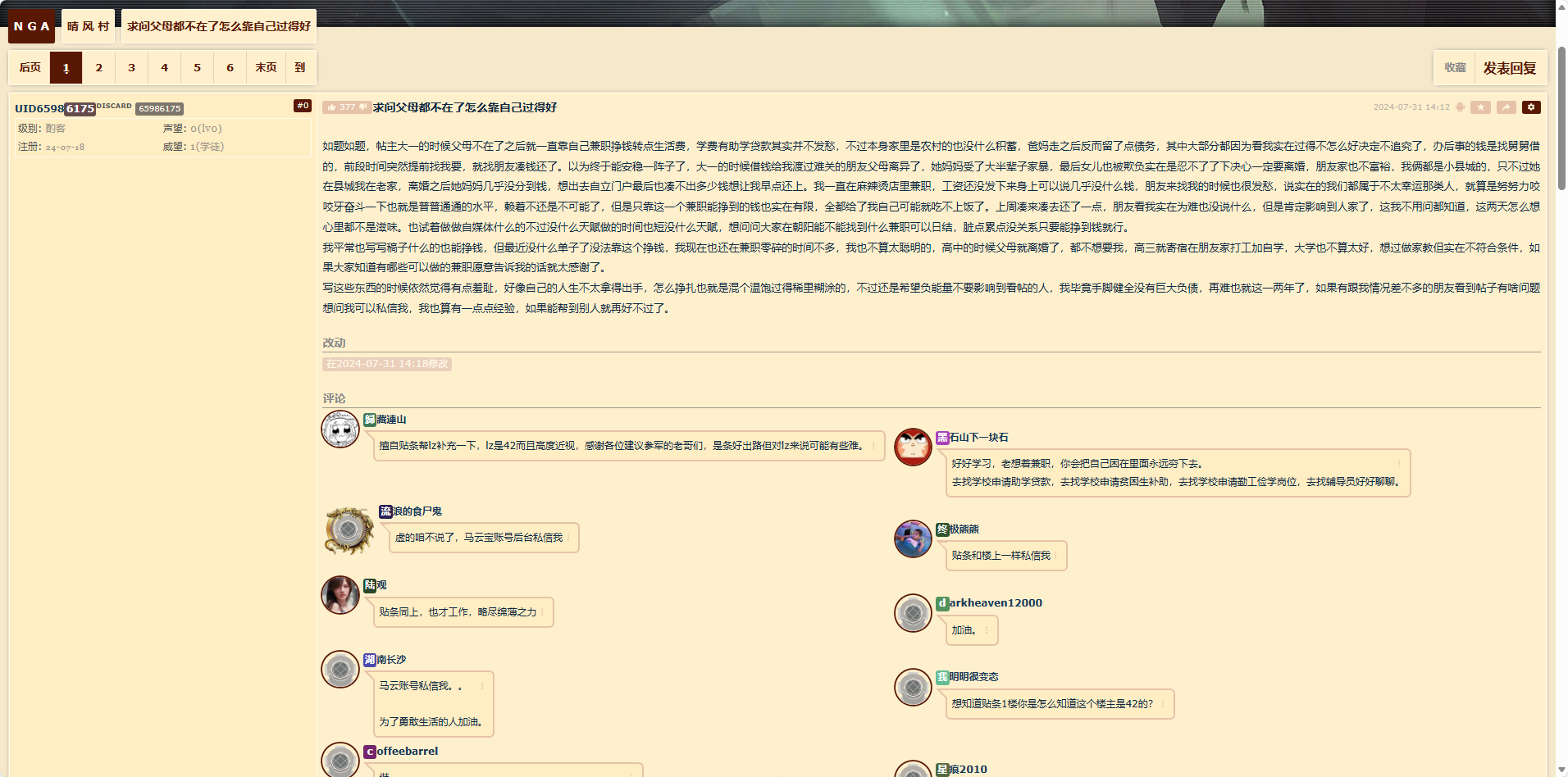Go to page 2 of the thread

[98, 67]
